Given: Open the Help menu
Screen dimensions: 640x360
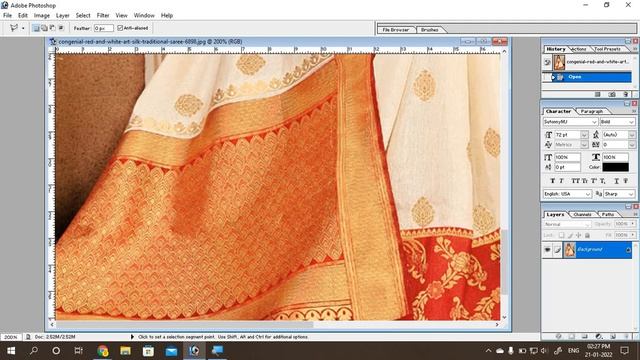Looking at the screenshot, I should click(x=167, y=15).
